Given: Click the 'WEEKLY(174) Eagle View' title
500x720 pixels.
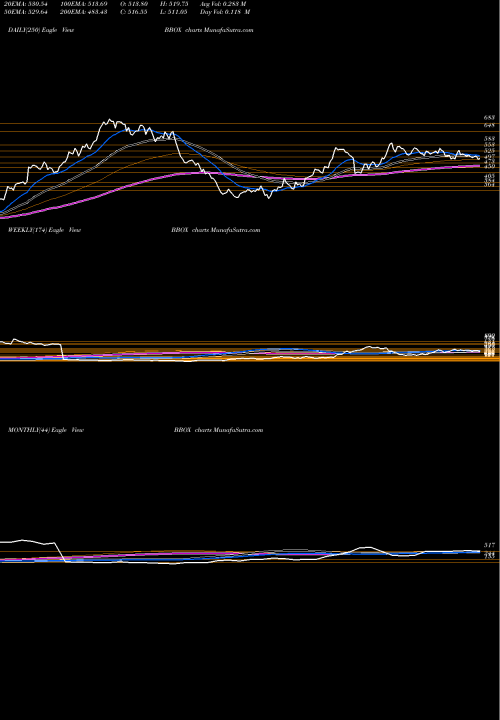Looking at the screenshot, I should pos(44,230).
